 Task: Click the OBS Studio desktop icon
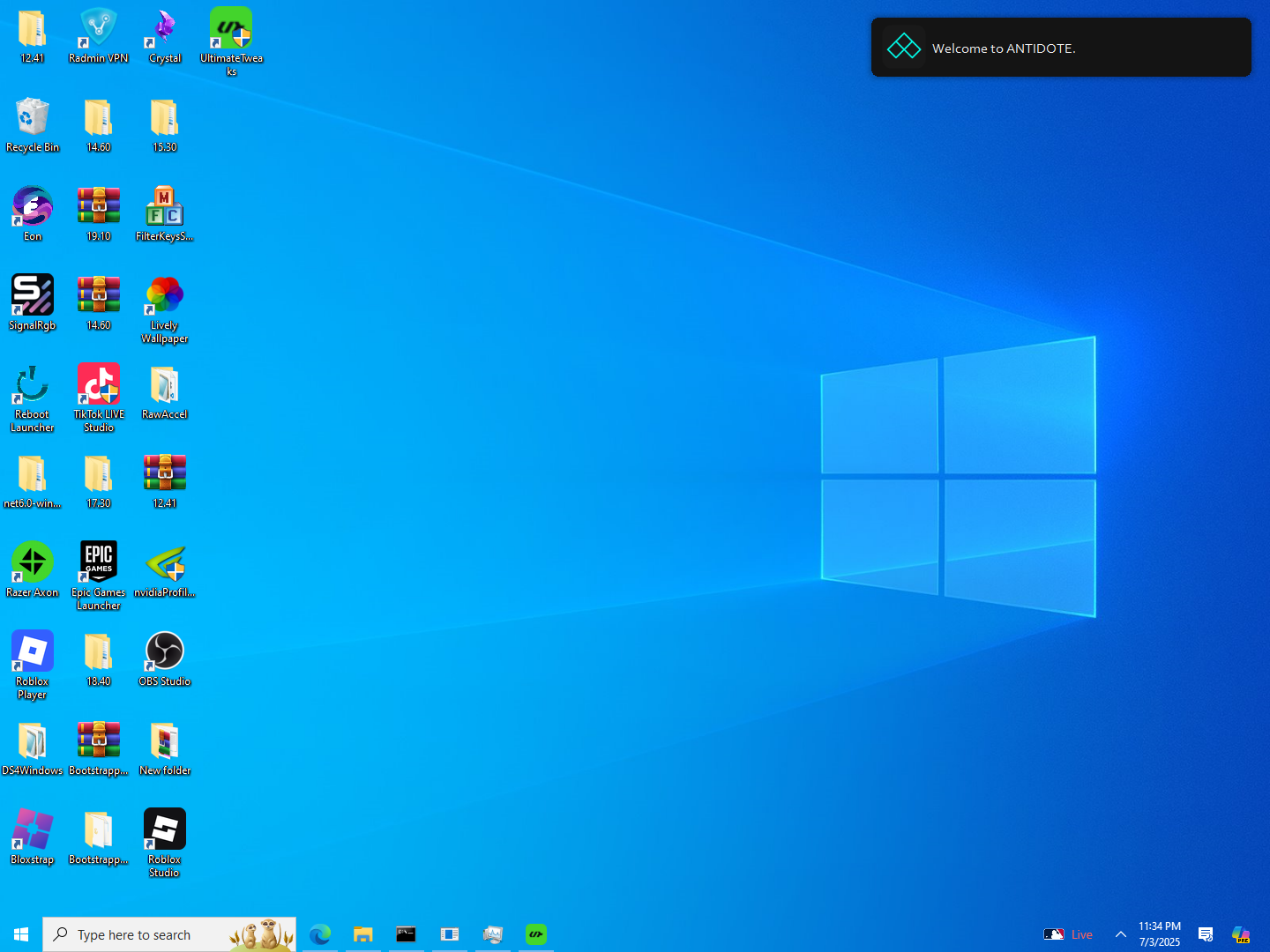[x=164, y=652]
